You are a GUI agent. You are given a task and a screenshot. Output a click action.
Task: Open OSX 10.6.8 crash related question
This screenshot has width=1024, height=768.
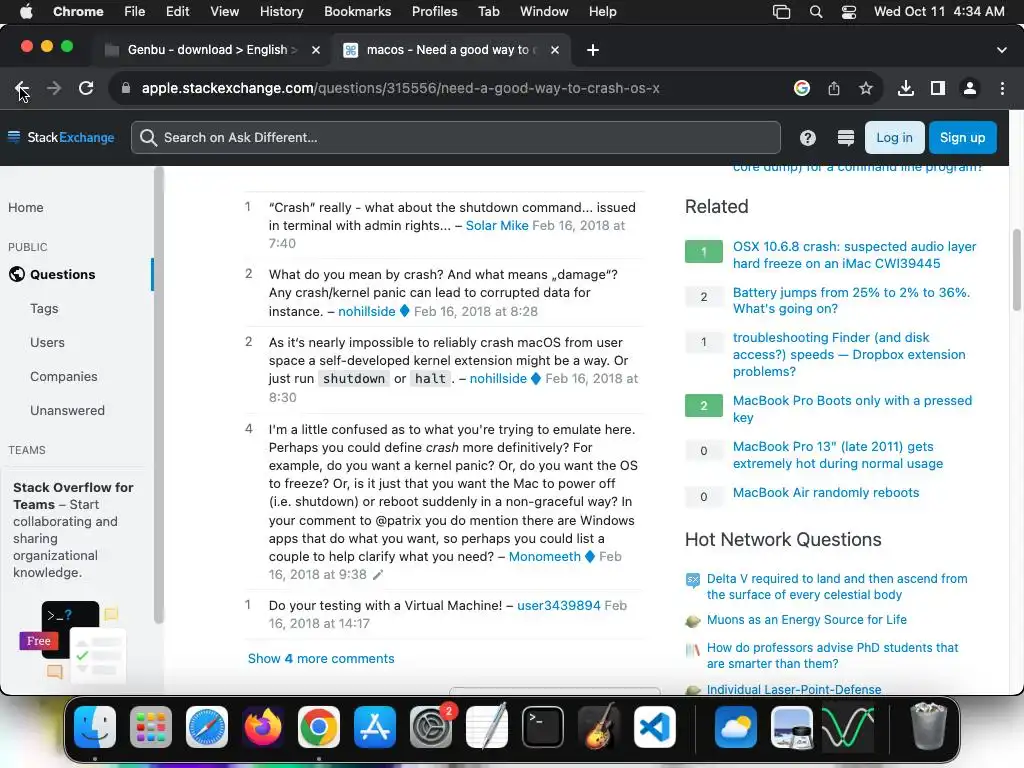(854, 255)
